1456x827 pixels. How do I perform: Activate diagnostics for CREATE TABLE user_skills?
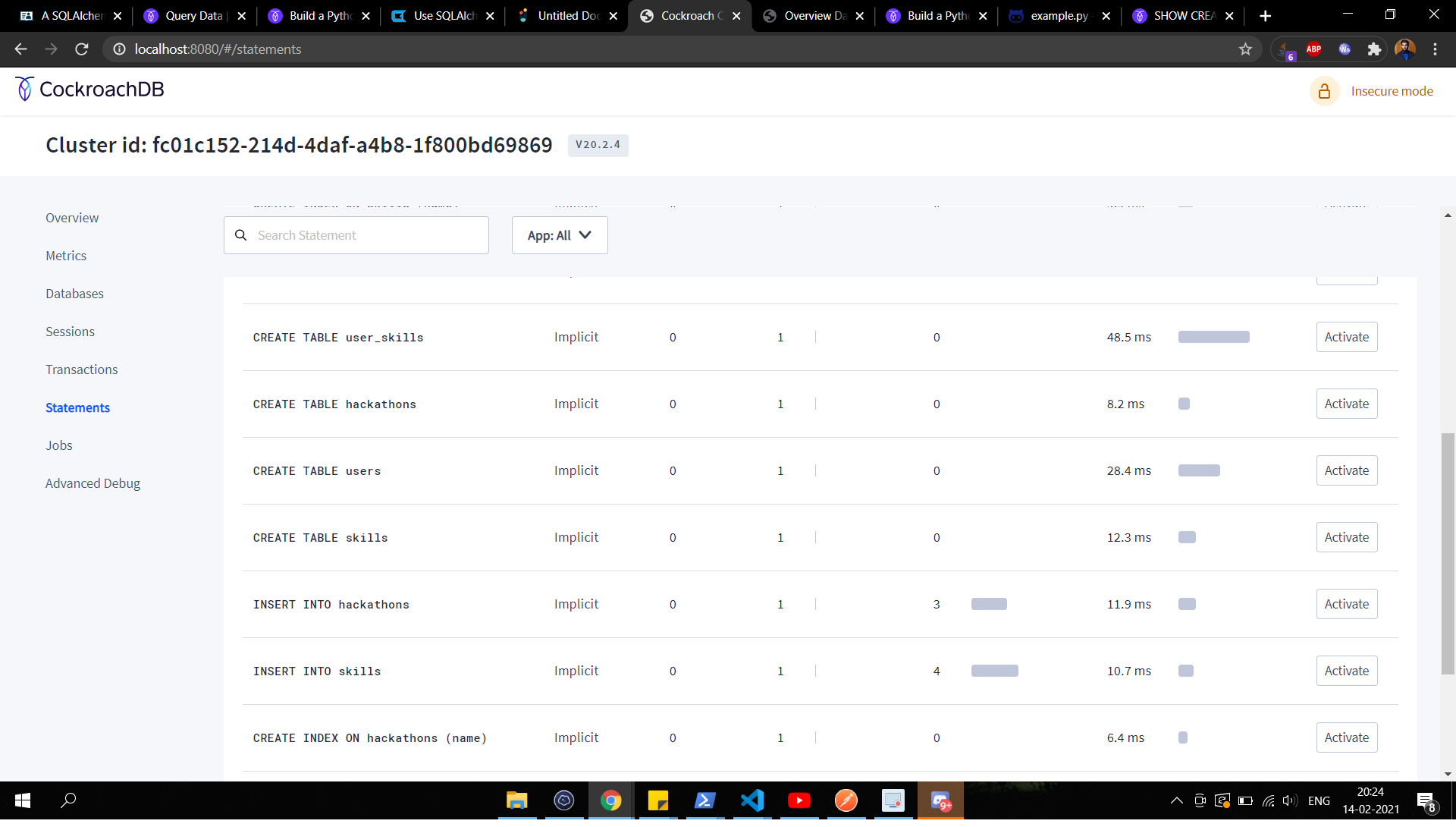(x=1346, y=337)
